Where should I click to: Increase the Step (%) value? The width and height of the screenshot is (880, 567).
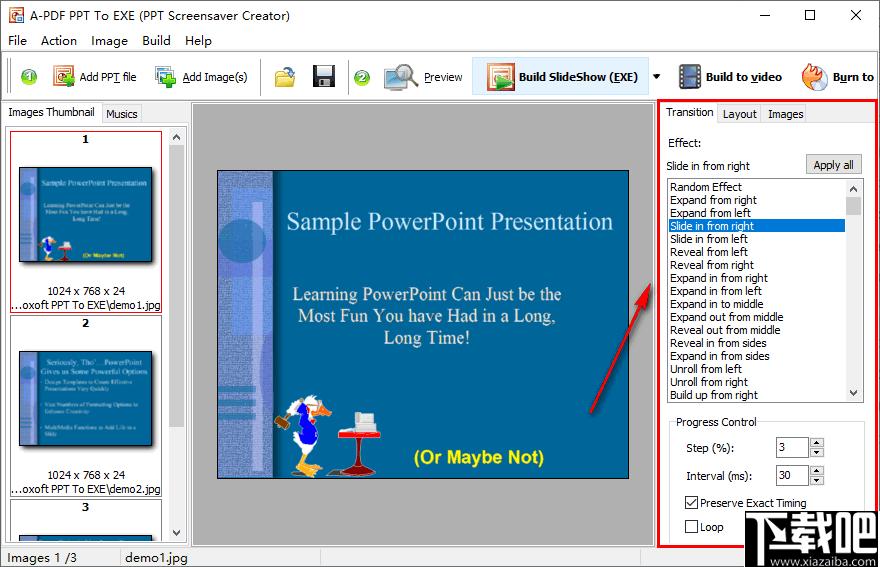click(817, 442)
